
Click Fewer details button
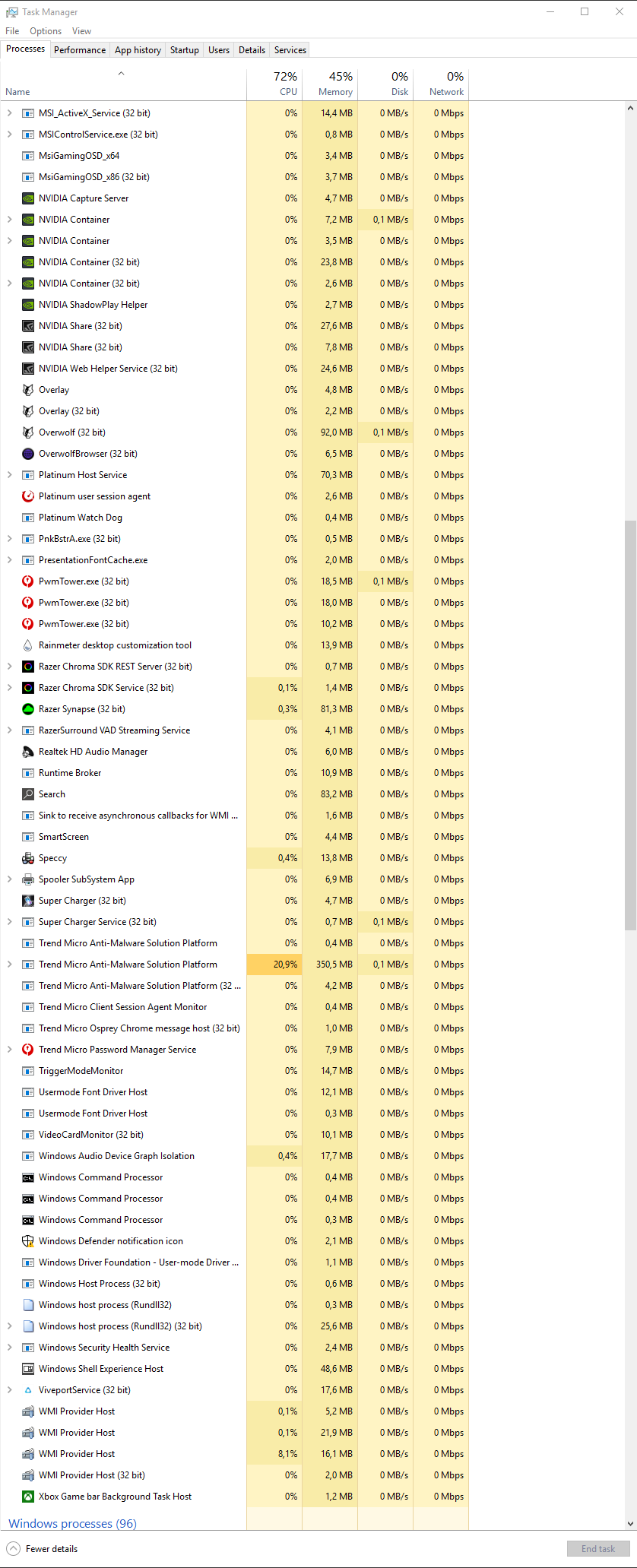[42, 1549]
